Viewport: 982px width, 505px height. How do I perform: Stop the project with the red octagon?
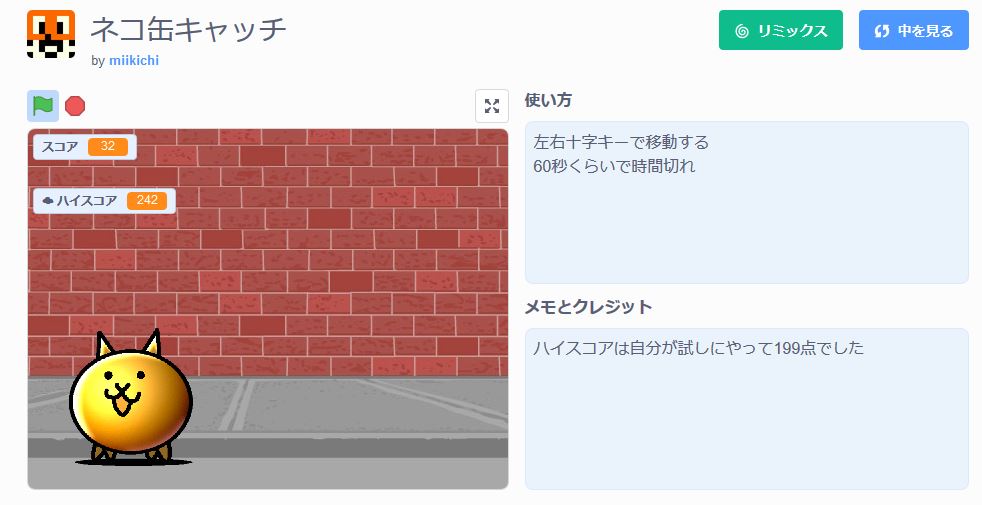pyautogui.click(x=75, y=106)
